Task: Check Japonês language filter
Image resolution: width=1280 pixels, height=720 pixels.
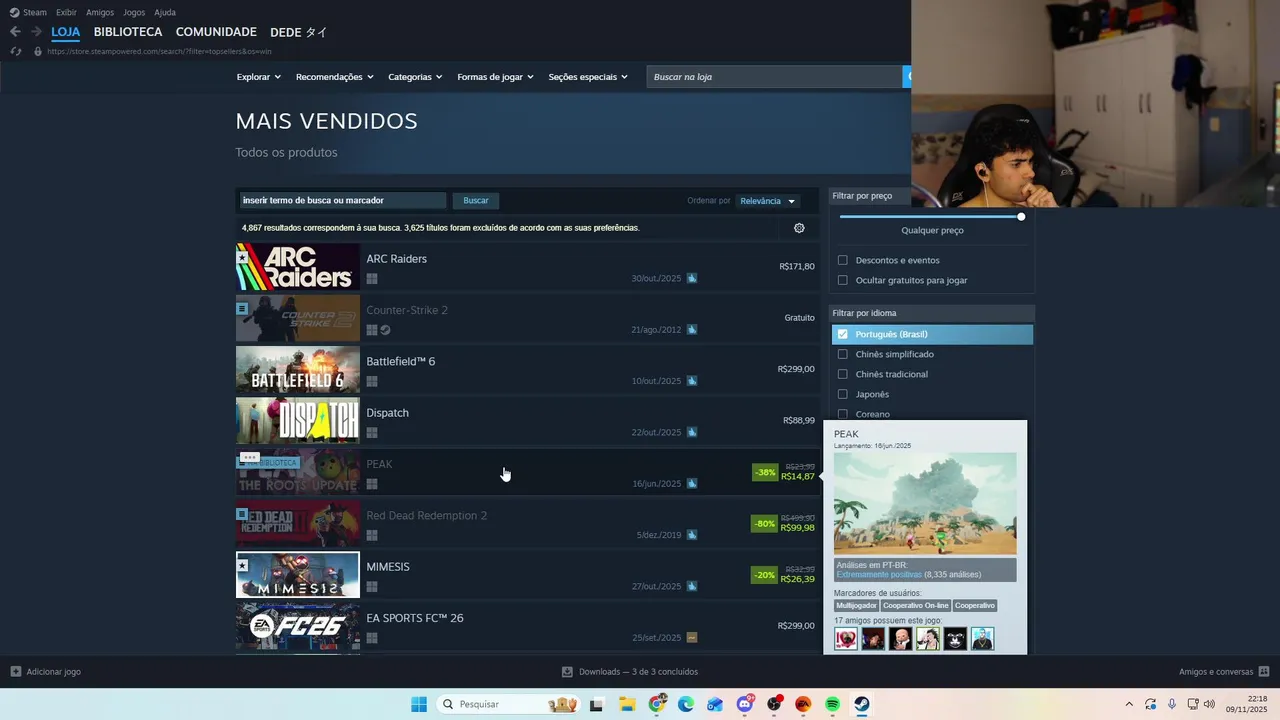Action: coord(842,394)
